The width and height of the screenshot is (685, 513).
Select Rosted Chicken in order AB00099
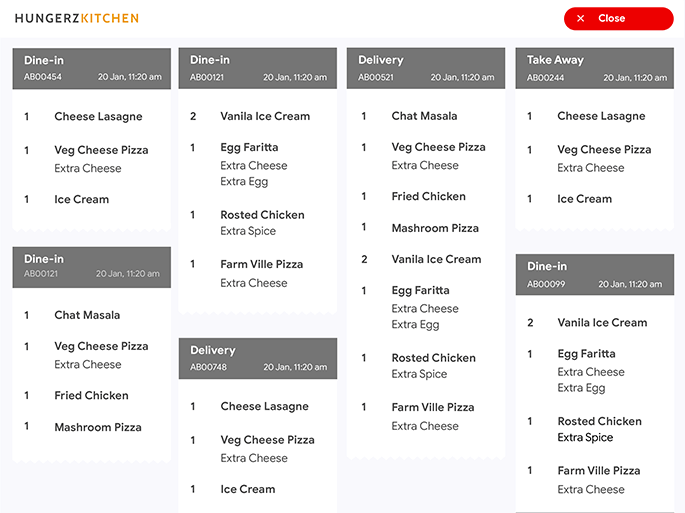coord(599,421)
